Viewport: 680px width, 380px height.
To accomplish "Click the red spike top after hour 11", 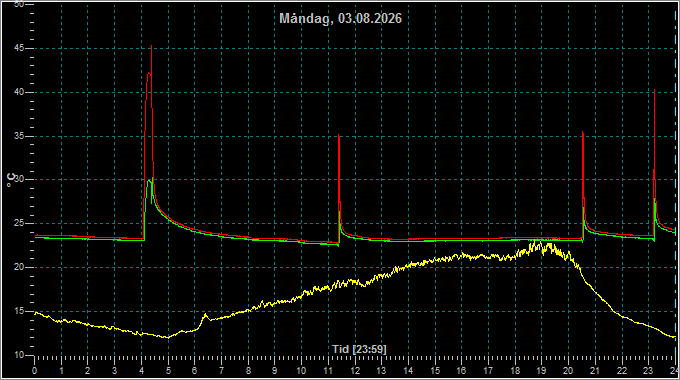I will tap(339, 136).
